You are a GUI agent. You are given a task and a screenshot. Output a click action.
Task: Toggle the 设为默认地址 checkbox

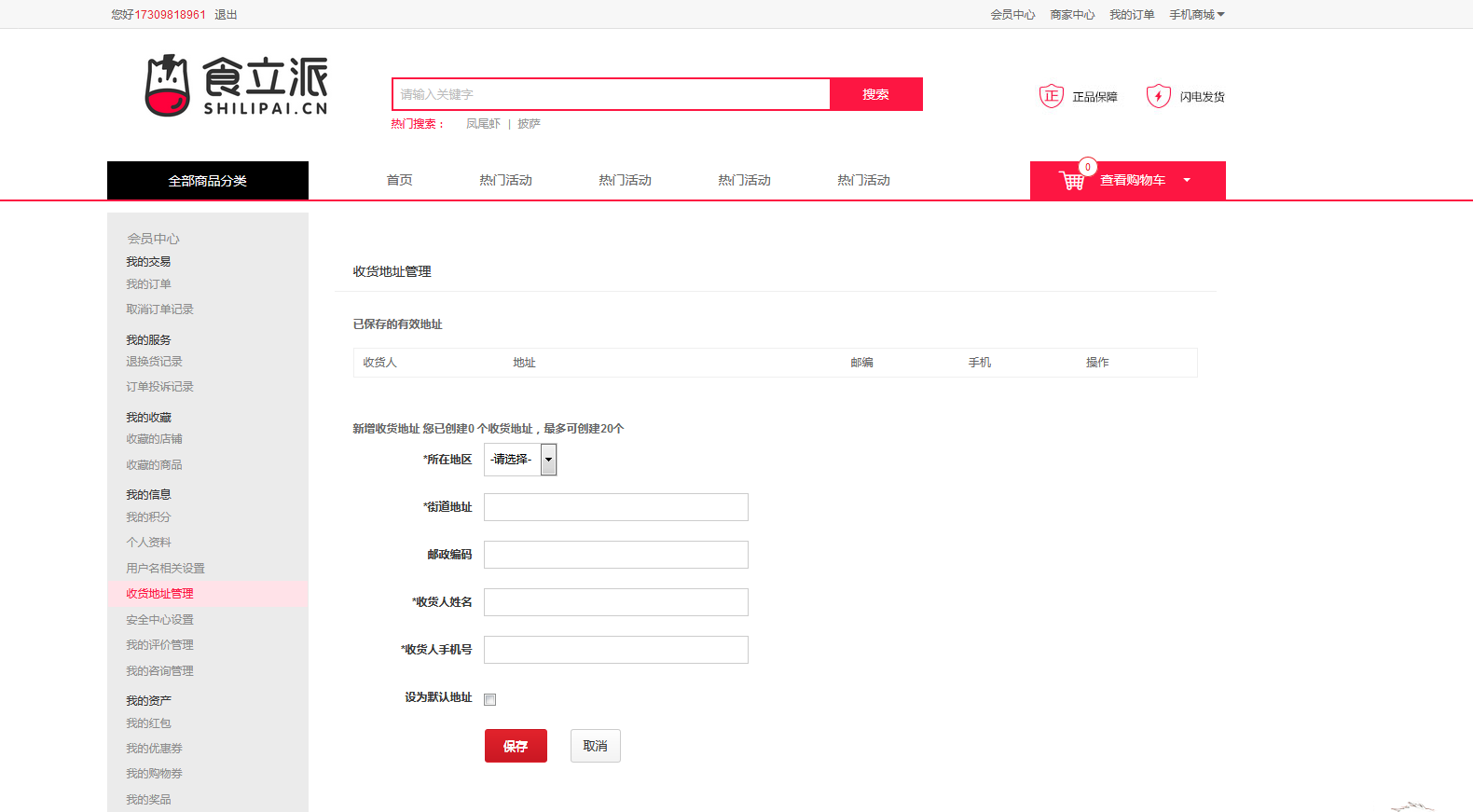pyautogui.click(x=490, y=699)
